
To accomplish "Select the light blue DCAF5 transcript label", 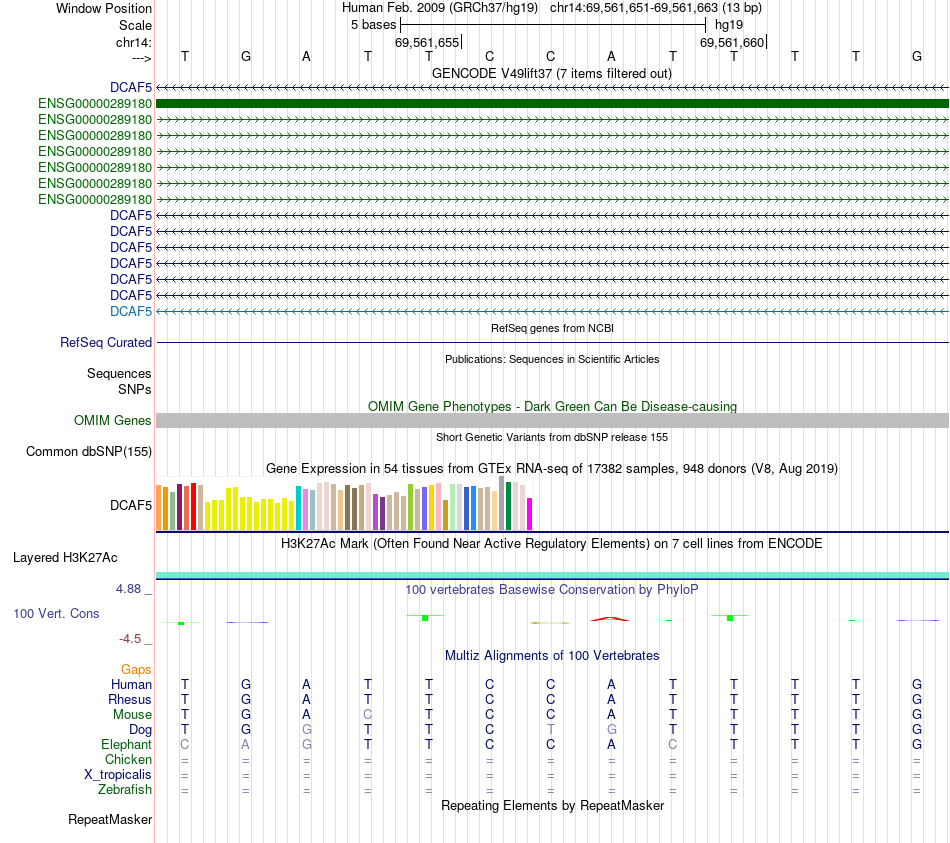I will point(131,312).
